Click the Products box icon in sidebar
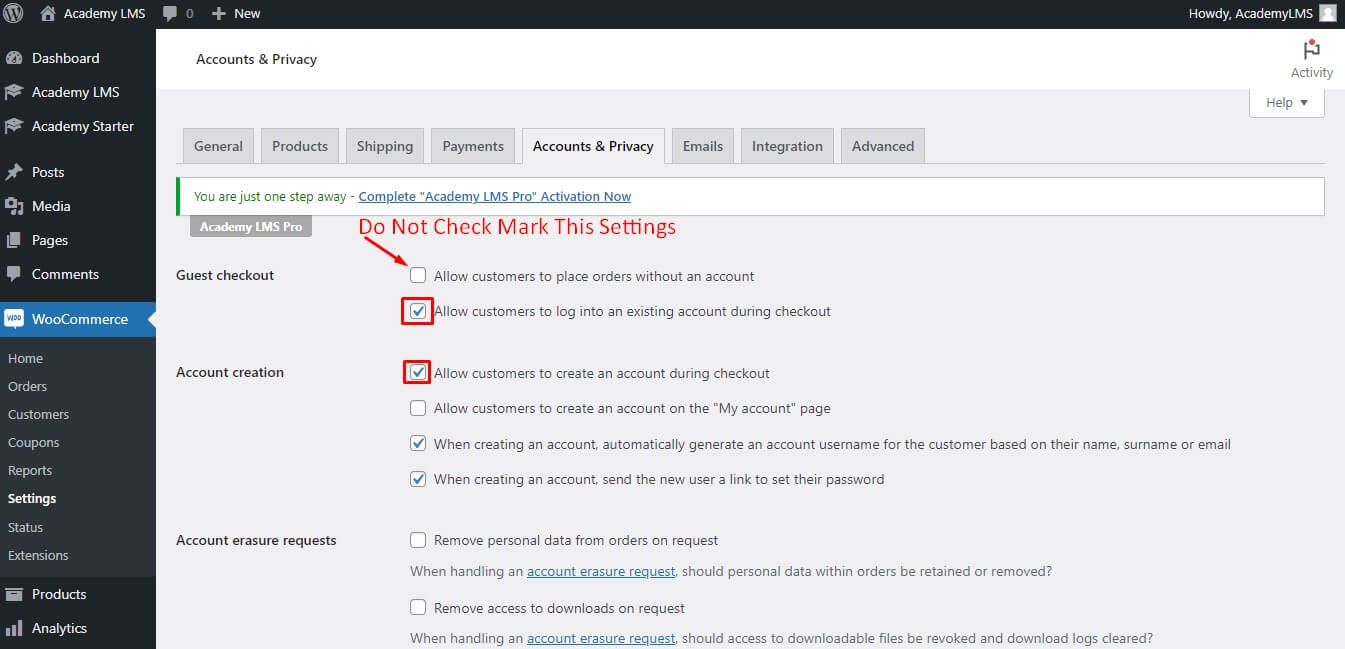This screenshot has width=1345, height=649. [14, 594]
